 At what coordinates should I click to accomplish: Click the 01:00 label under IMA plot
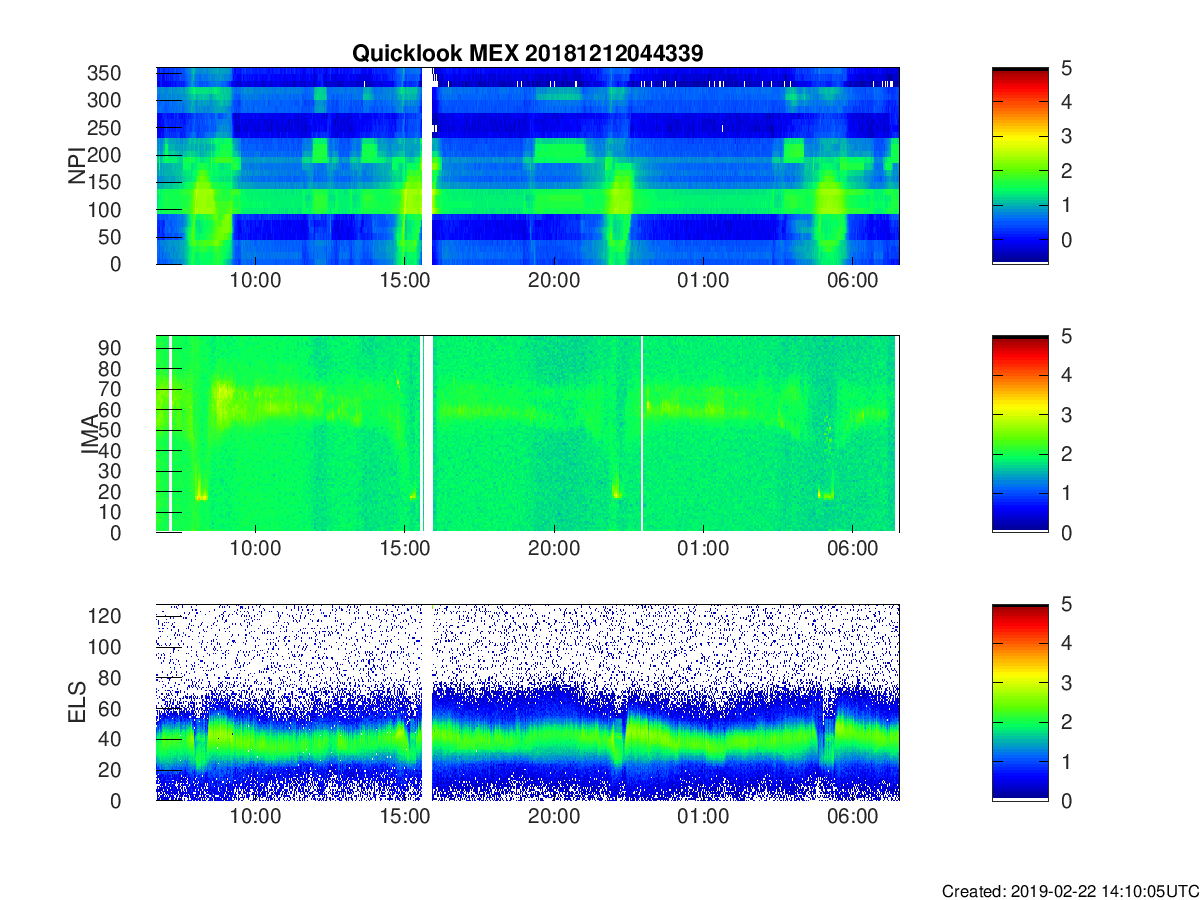(703, 550)
